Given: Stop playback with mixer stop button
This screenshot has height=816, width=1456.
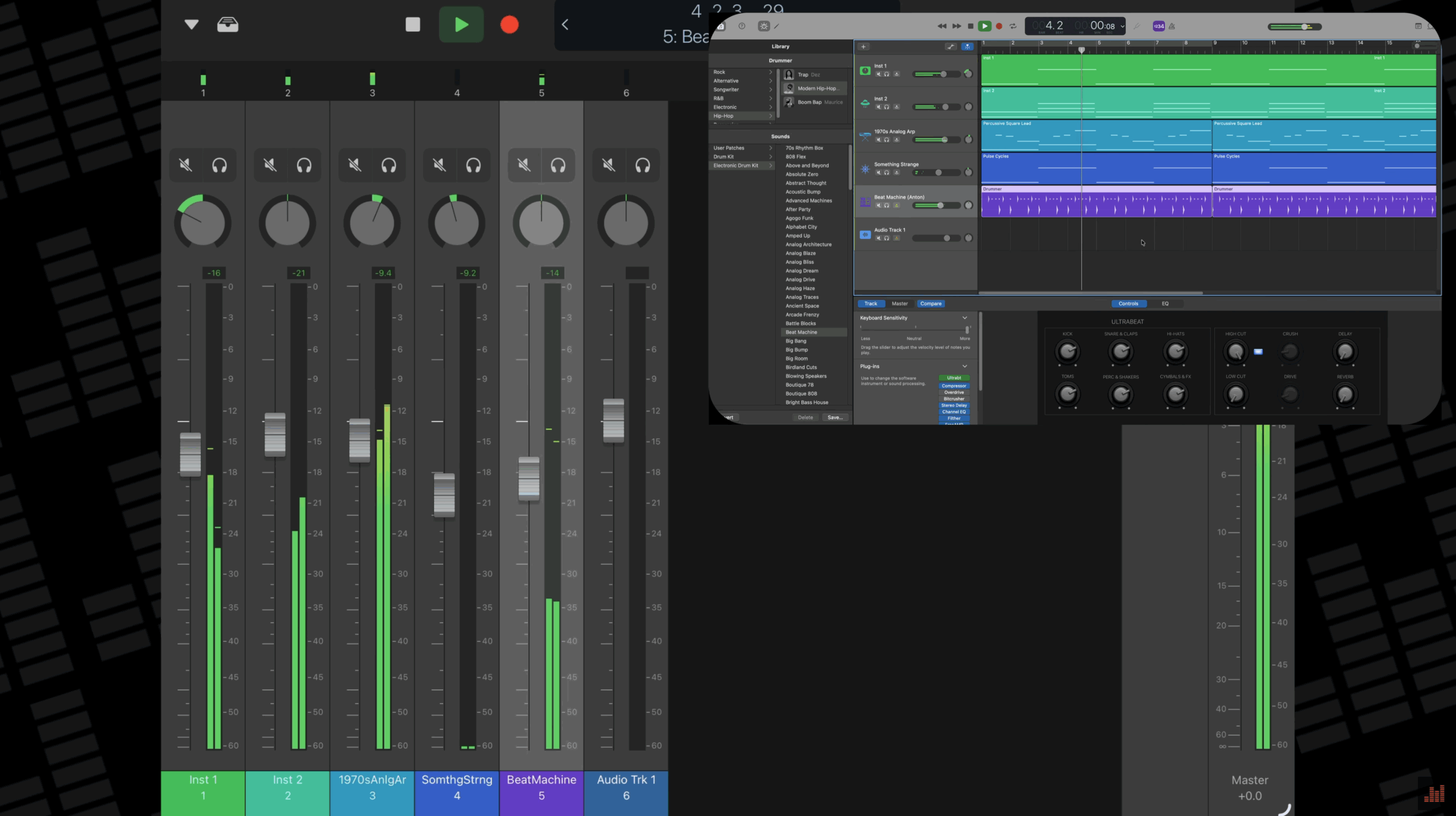Looking at the screenshot, I should [x=413, y=24].
